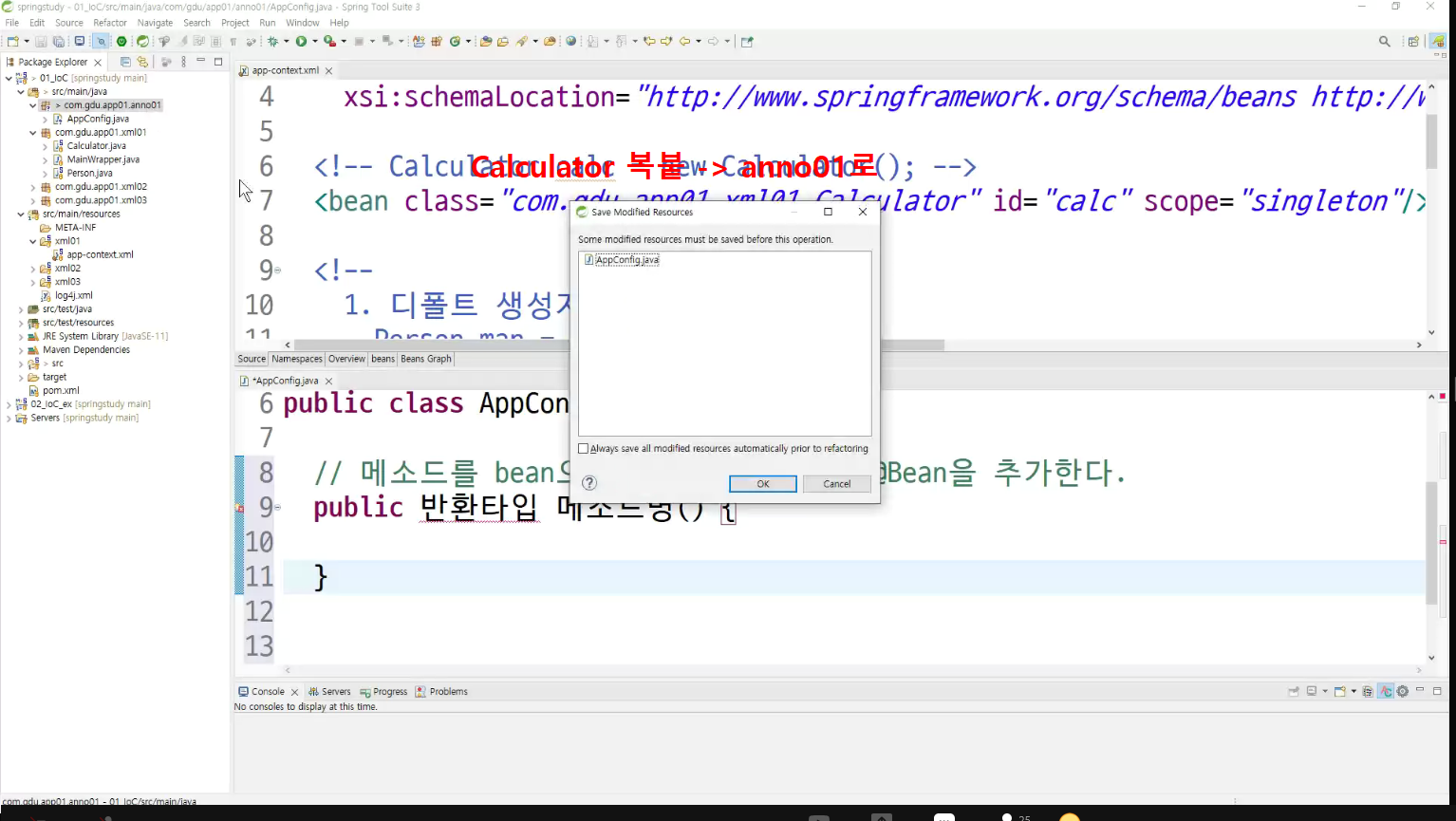The image size is (1456, 821).
Task: Expand the 02_IoC_ex project
Action: [9, 404]
